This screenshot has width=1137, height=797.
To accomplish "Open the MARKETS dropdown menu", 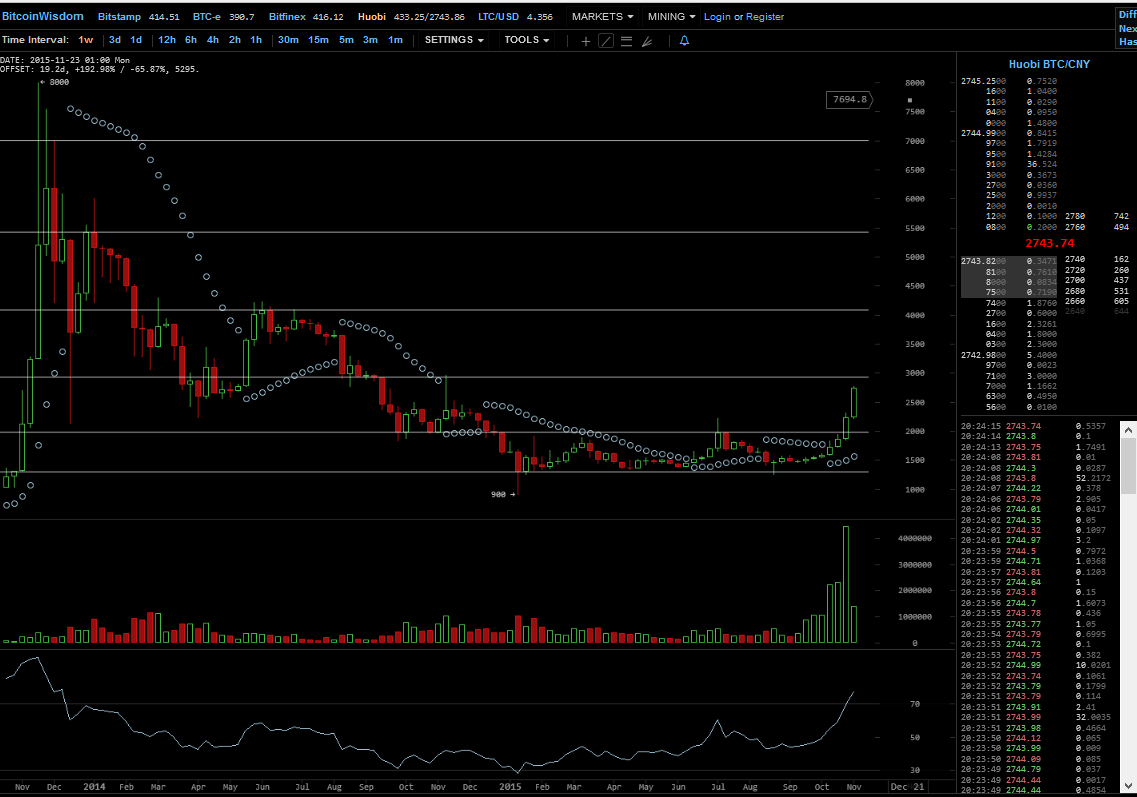I will click(x=602, y=16).
